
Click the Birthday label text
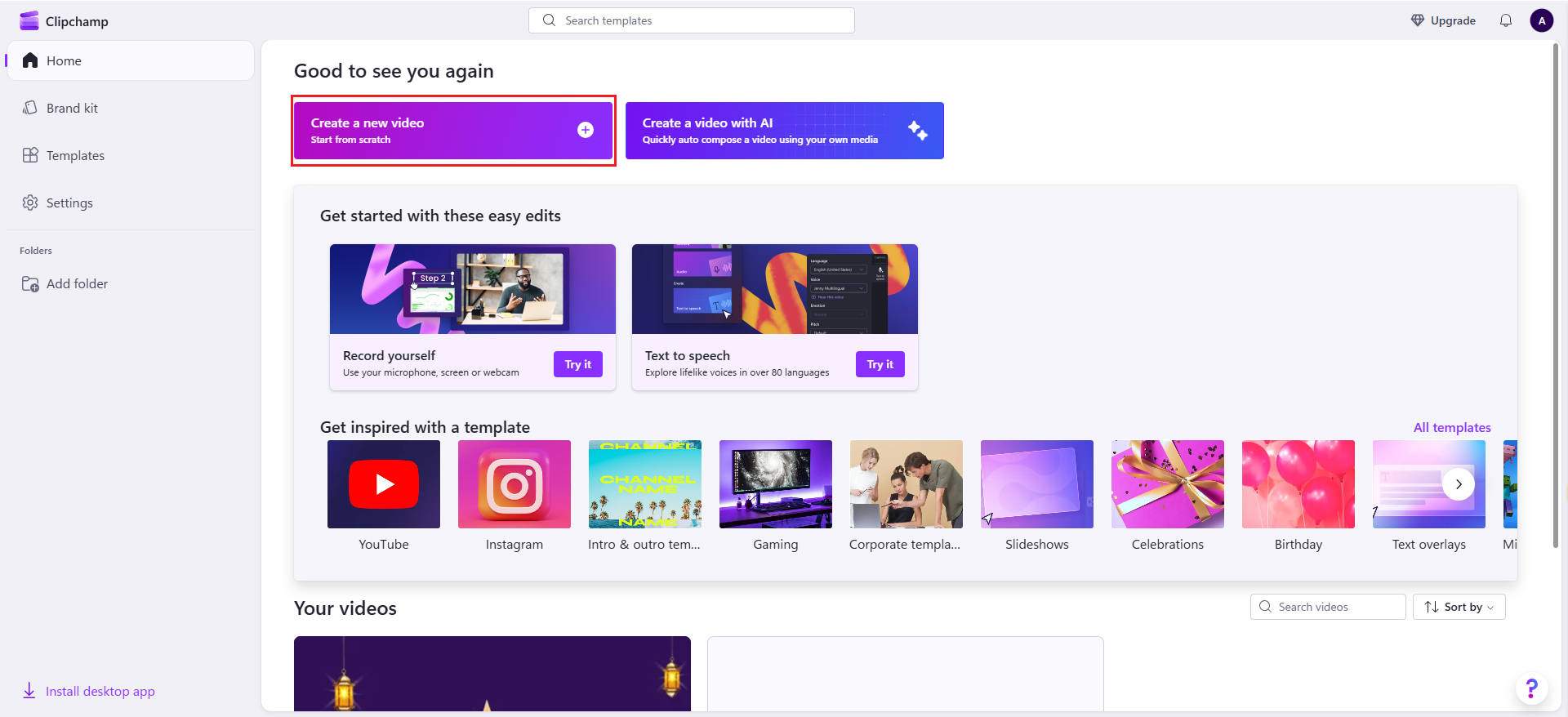pos(1298,545)
